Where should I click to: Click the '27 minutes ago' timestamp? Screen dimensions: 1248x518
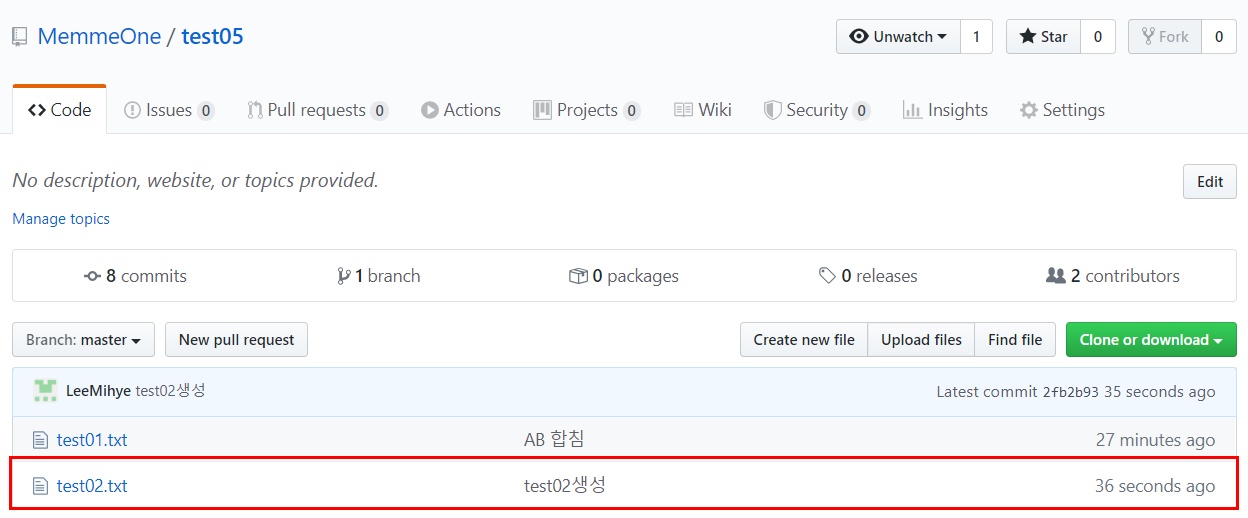tap(1155, 440)
